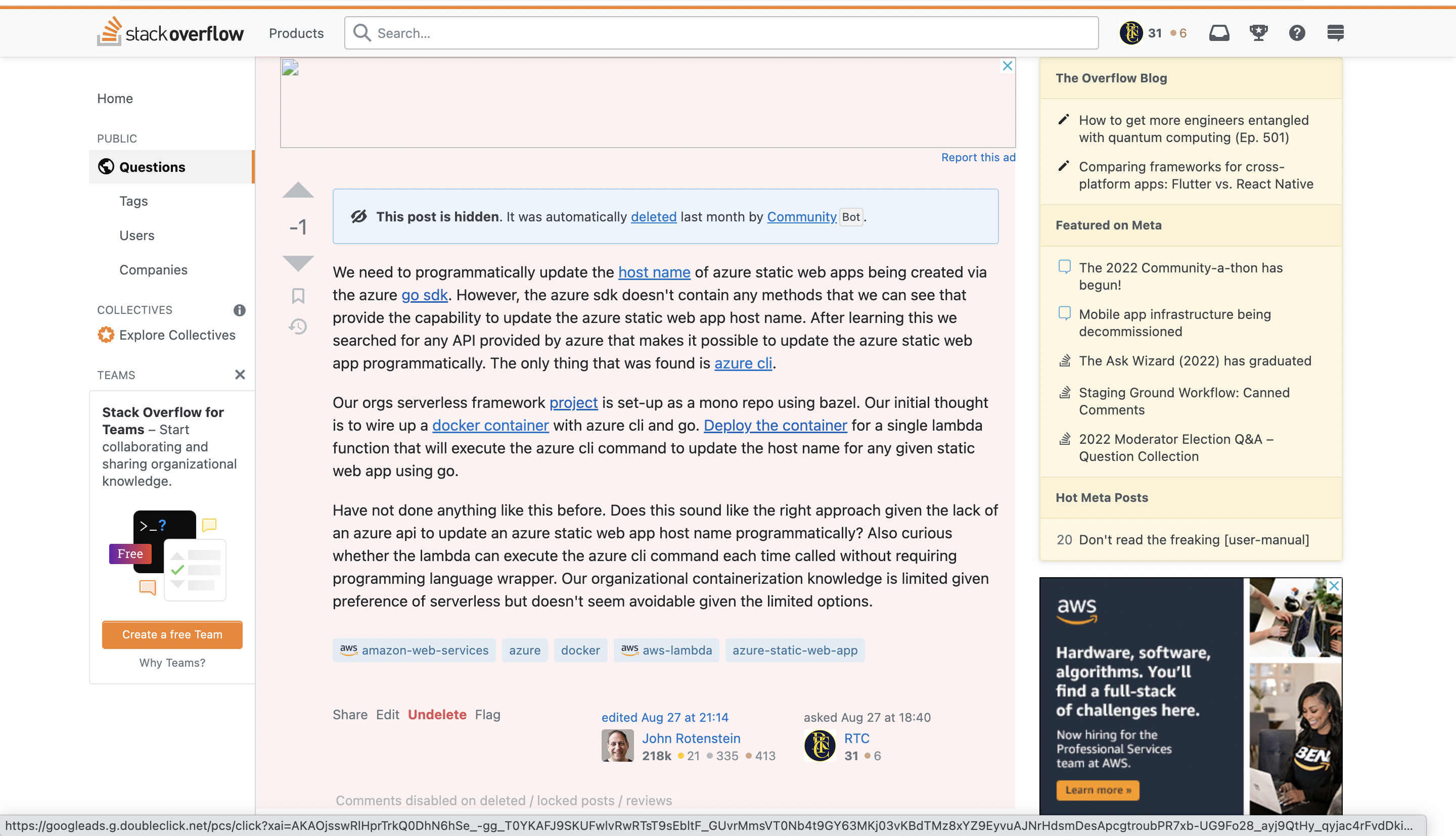The height and width of the screenshot is (836, 1456).
Task: Dismiss the Teams sidebar section
Action: (240, 375)
